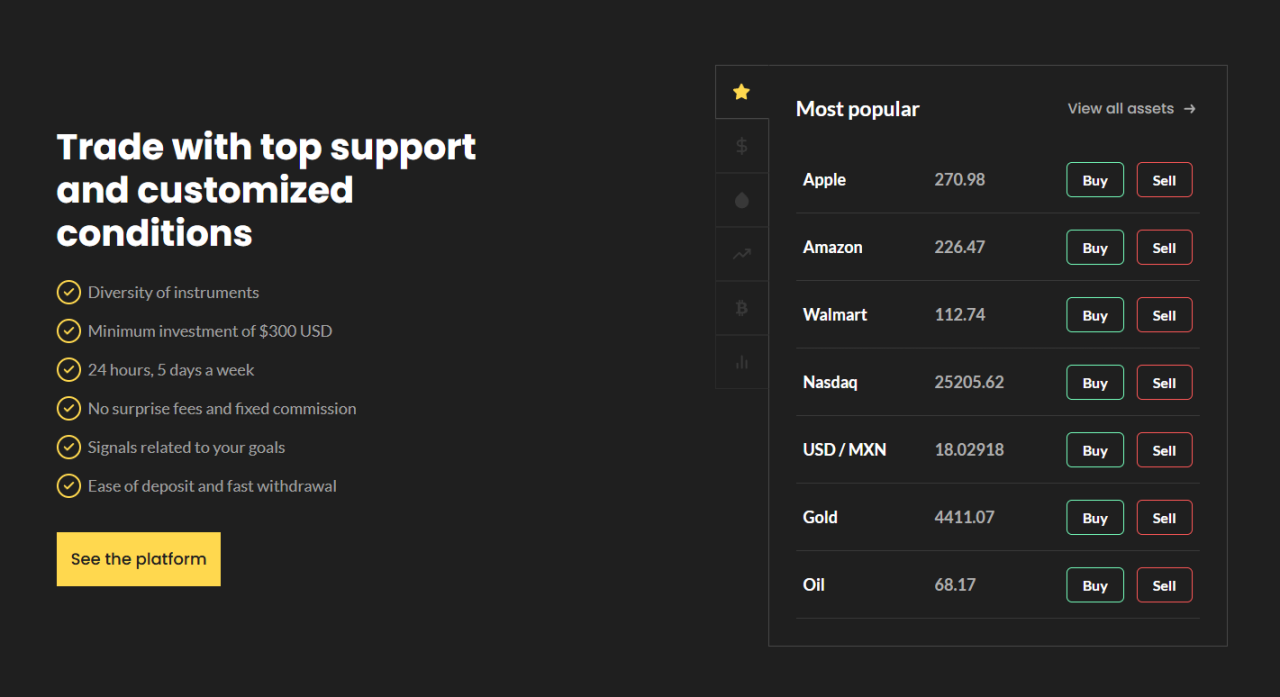The image size is (1280, 697).
Task: Sell the USD / MXN pair
Action: (x=1164, y=450)
